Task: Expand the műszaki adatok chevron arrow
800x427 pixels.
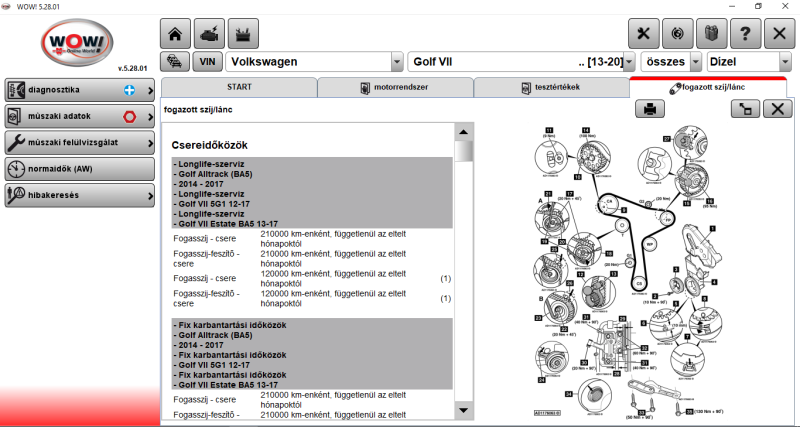Action: click(x=151, y=117)
